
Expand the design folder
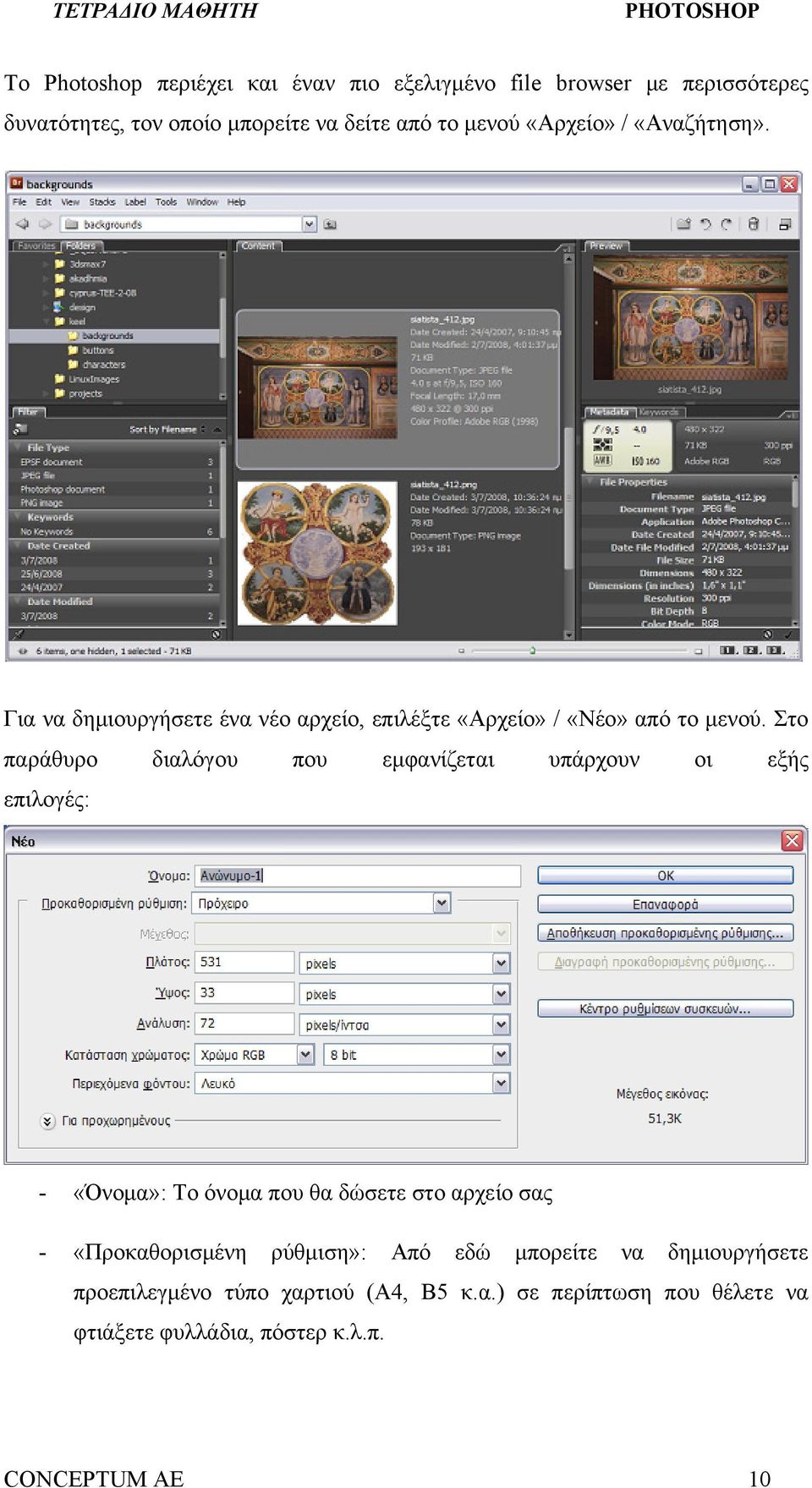46,307
